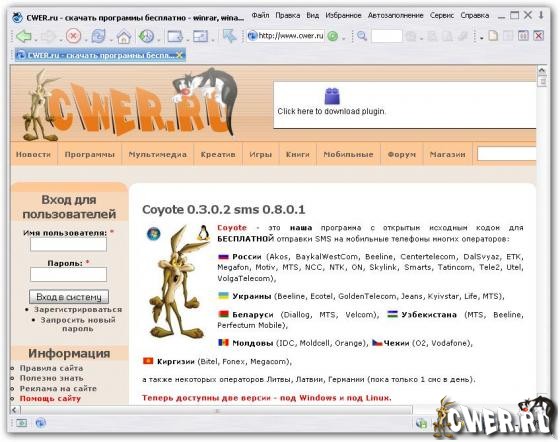Click the Пароль input field

pyautogui.click(x=68, y=275)
